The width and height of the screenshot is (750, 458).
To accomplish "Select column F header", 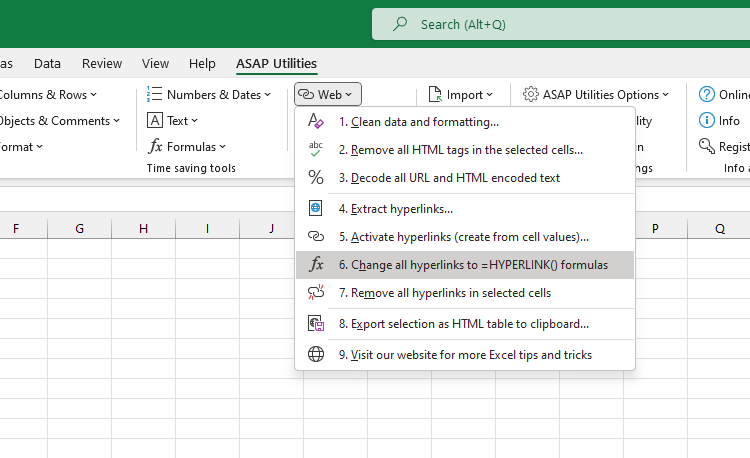I will (x=16, y=229).
